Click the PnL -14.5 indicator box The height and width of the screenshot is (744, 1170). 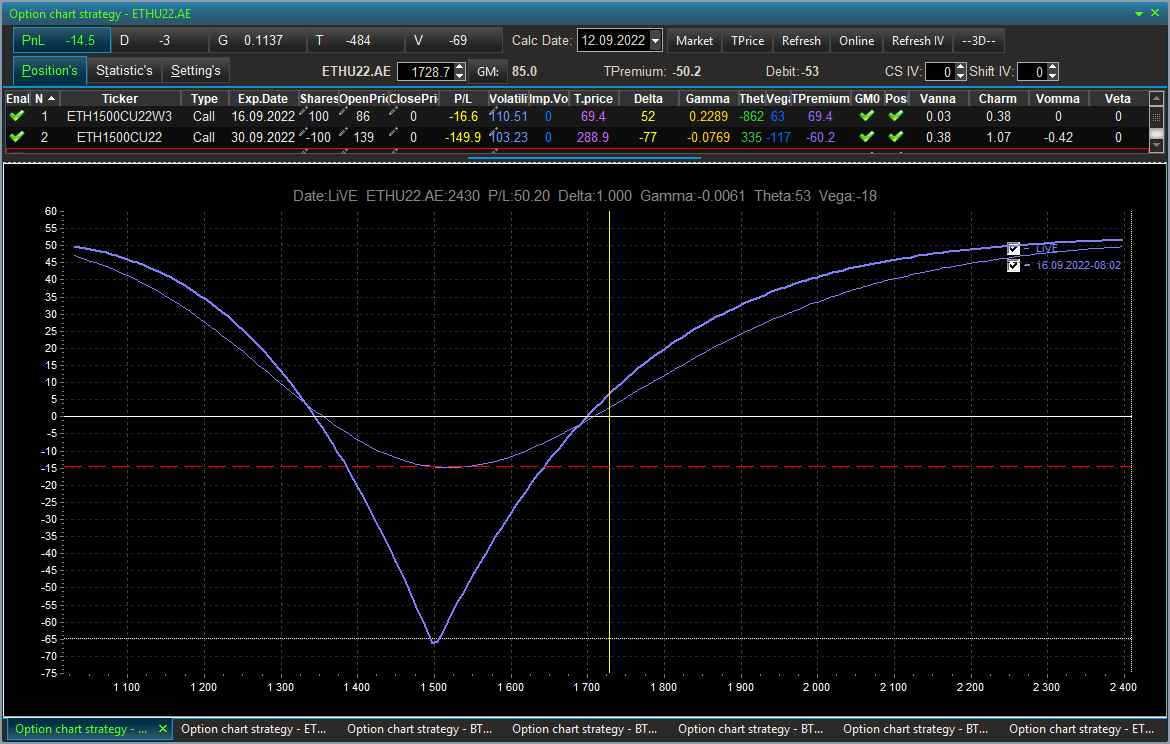tap(62, 40)
